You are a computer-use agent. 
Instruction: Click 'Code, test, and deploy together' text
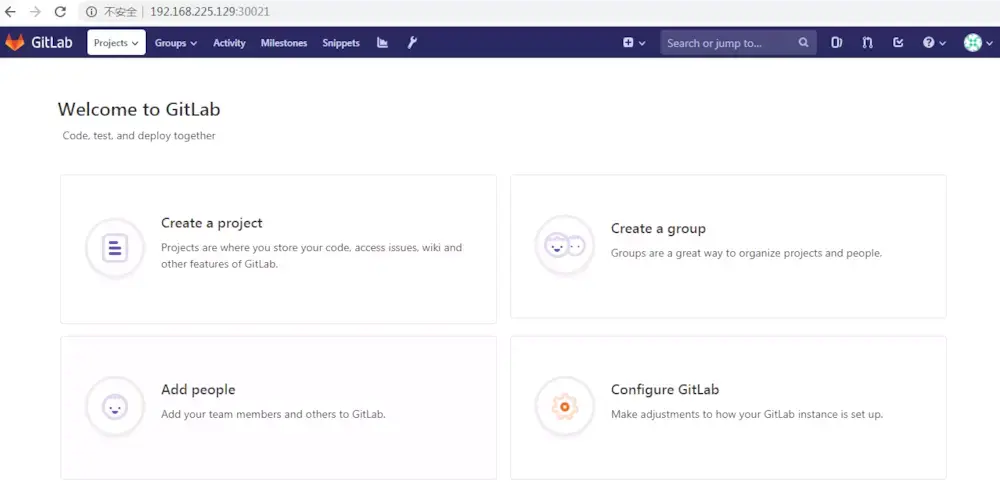(139, 136)
